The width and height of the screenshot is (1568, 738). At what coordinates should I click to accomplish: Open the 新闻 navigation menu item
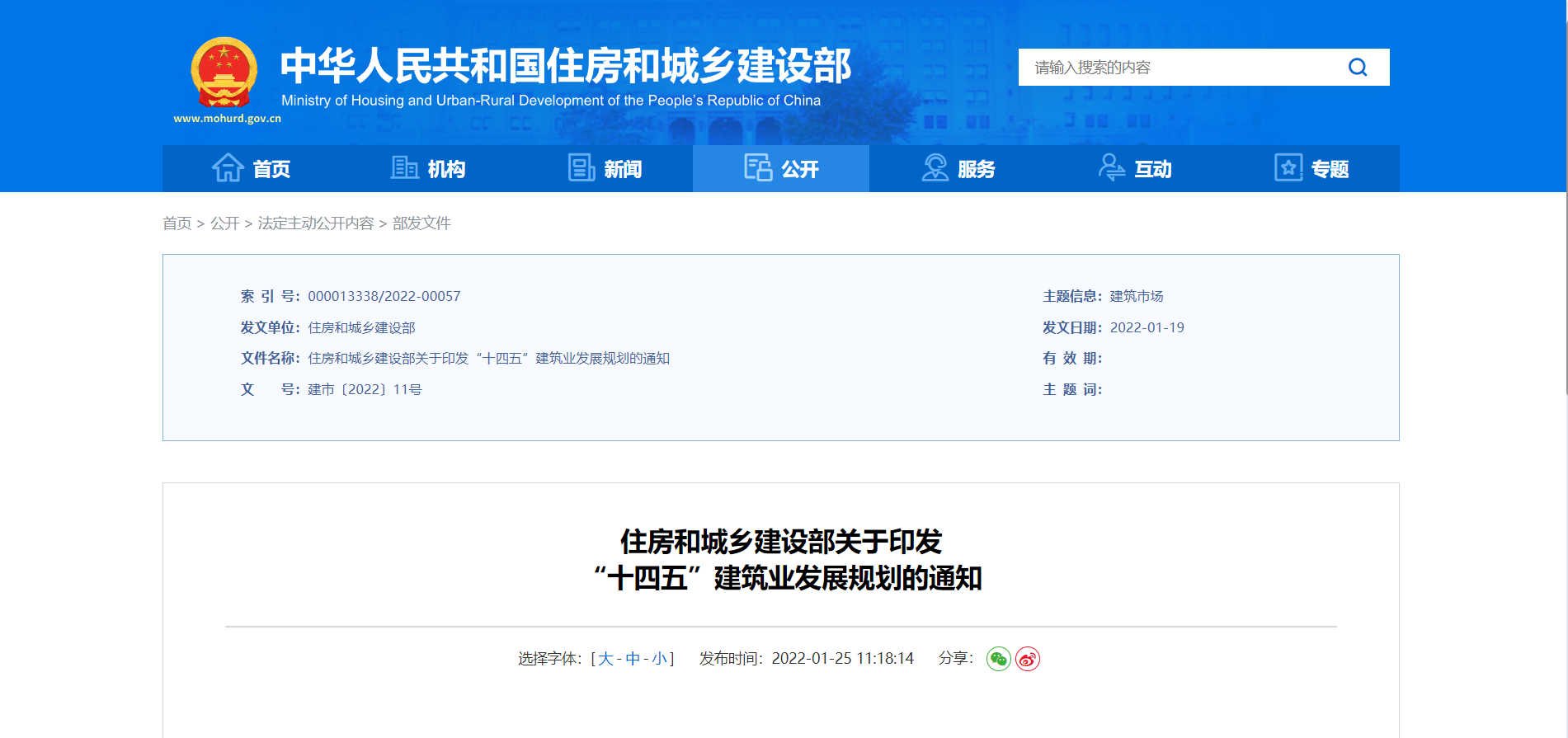pyautogui.click(x=622, y=169)
